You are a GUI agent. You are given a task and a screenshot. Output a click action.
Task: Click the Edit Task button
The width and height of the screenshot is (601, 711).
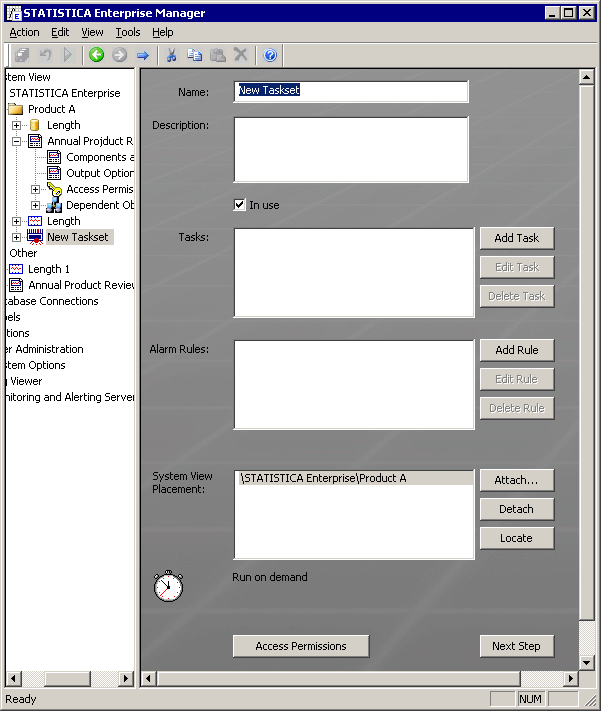coord(517,267)
